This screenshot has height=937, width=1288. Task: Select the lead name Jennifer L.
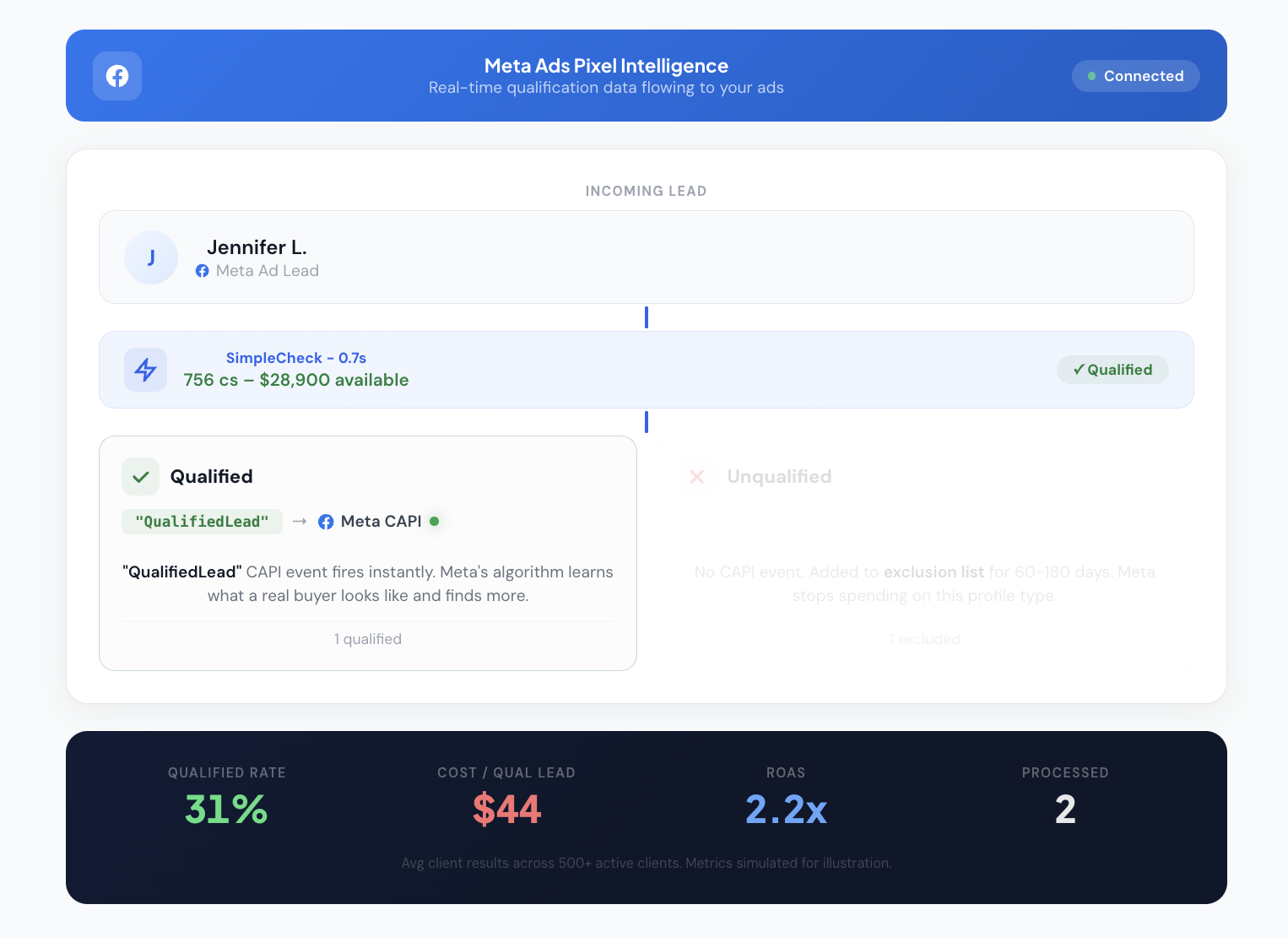pos(257,247)
